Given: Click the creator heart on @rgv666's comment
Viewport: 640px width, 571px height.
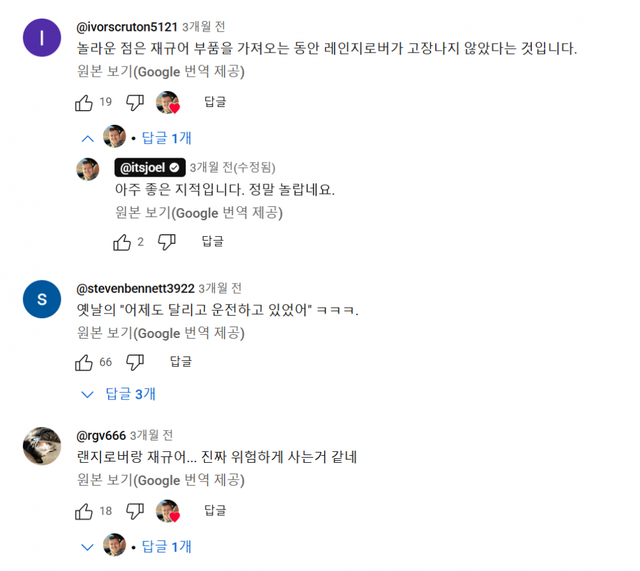Looking at the screenshot, I should point(167,512).
